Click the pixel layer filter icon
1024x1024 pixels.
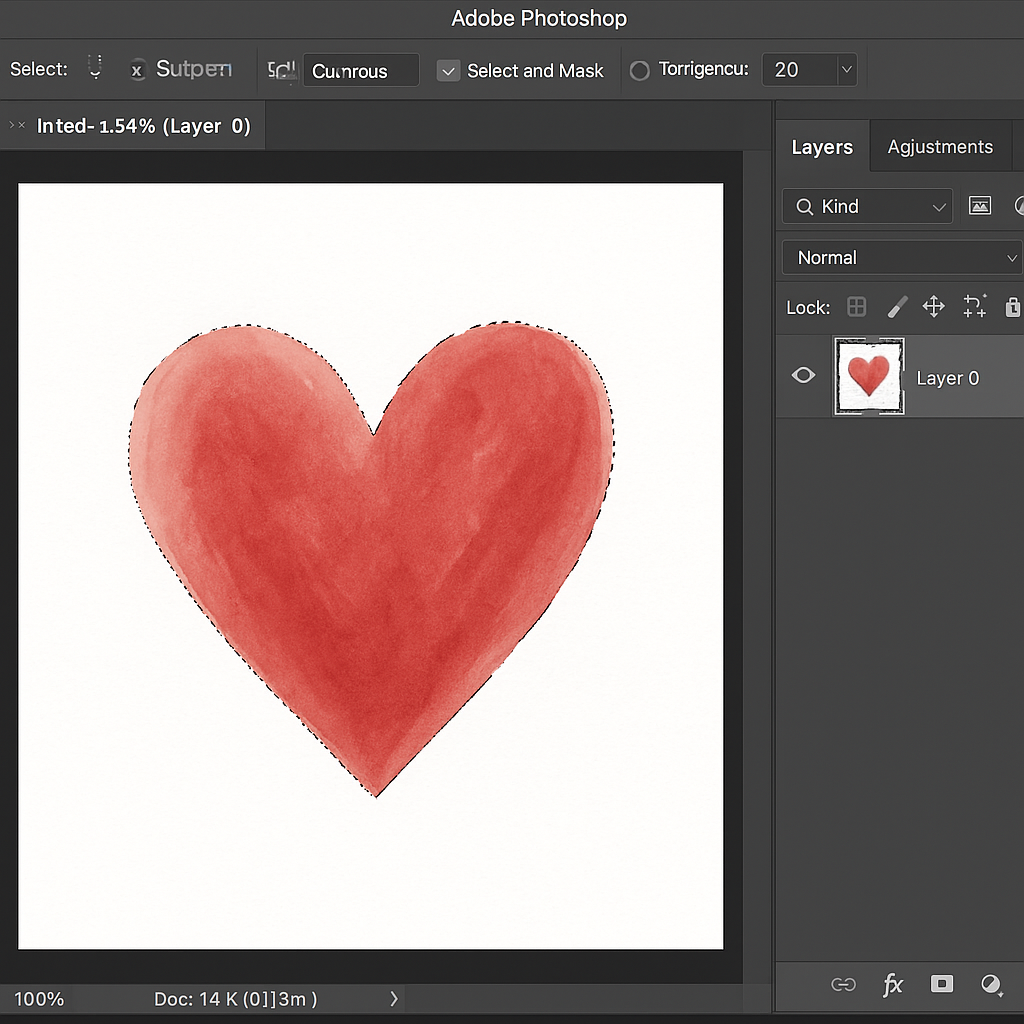[980, 206]
